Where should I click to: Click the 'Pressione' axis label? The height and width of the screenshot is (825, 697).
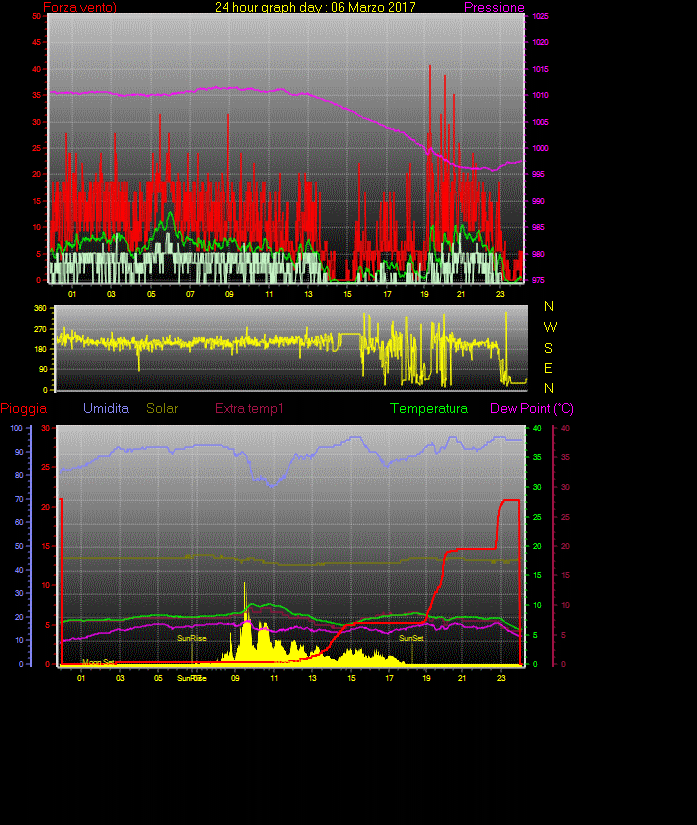494,7
